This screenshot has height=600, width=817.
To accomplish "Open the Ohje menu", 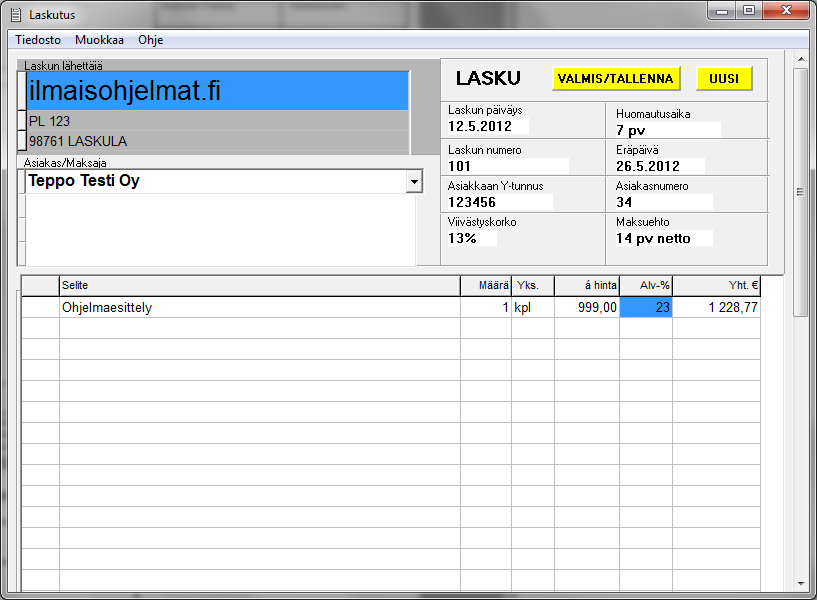I will tap(151, 40).
